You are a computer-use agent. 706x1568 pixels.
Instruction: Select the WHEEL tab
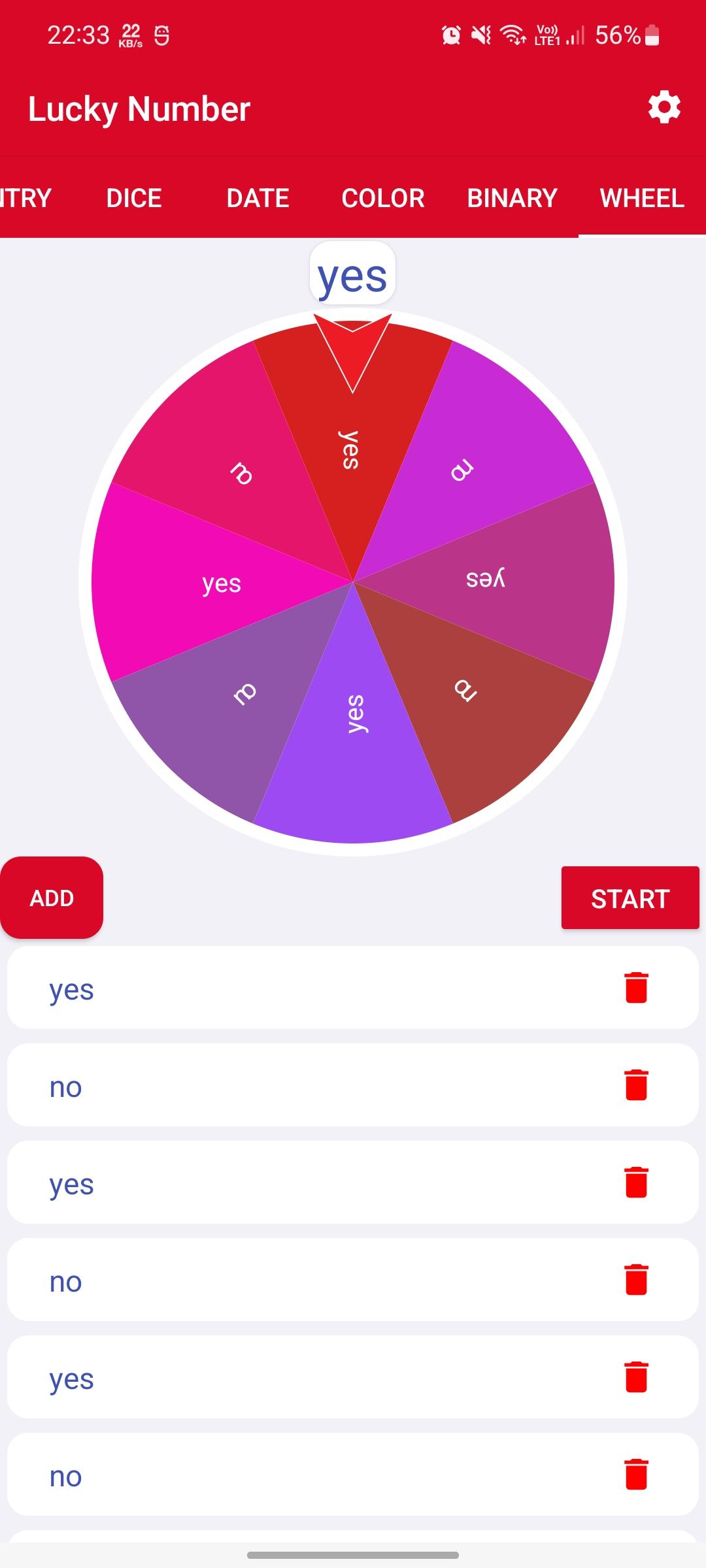point(642,198)
